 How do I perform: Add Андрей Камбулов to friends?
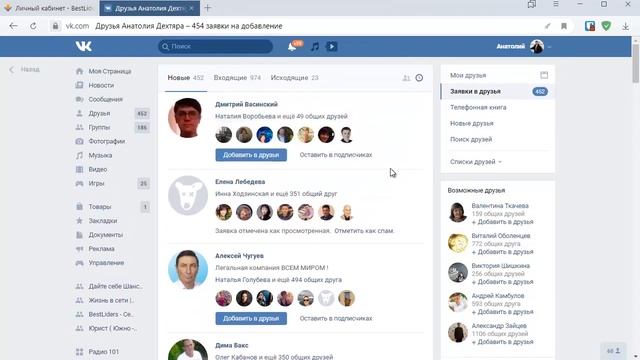[x=502, y=312]
